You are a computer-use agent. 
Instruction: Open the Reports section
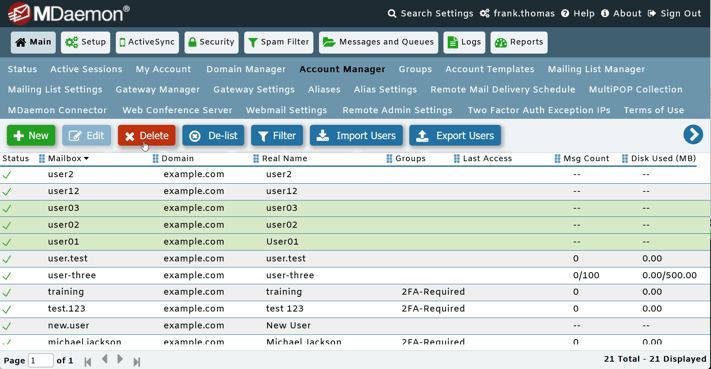pyautogui.click(x=519, y=42)
